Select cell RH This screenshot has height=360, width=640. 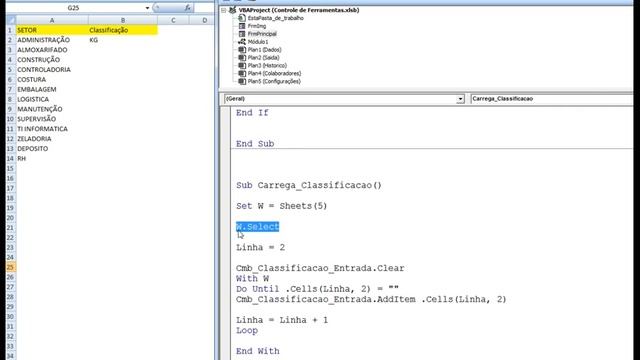pos(52,158)
